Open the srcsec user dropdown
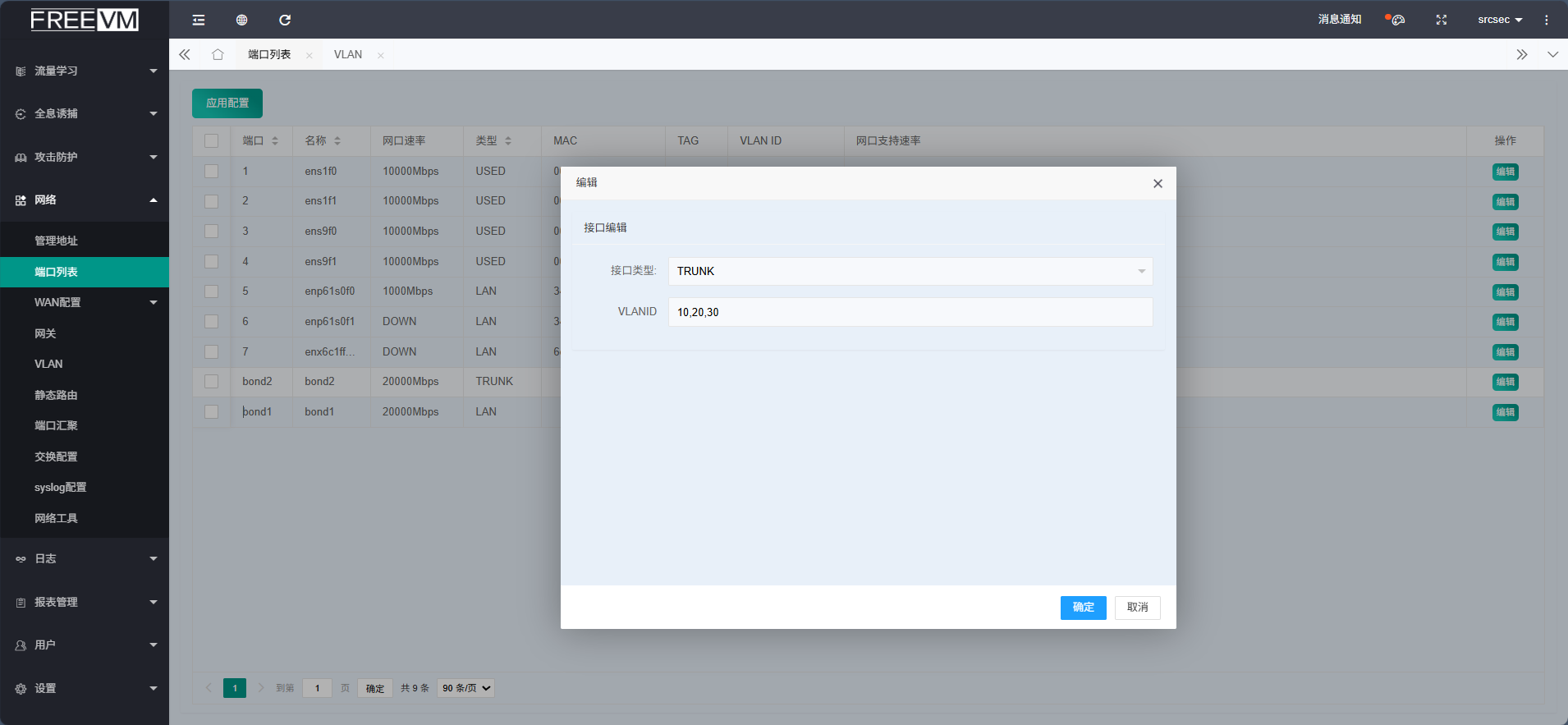The image size is (1568, 725). (1499, 20)
